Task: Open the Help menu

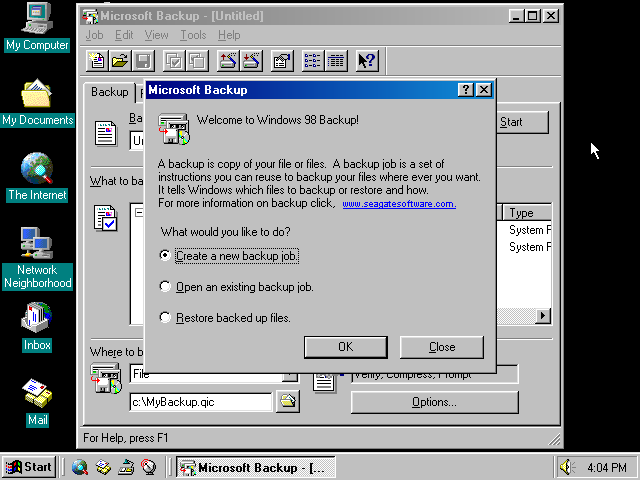Action: 229,35
